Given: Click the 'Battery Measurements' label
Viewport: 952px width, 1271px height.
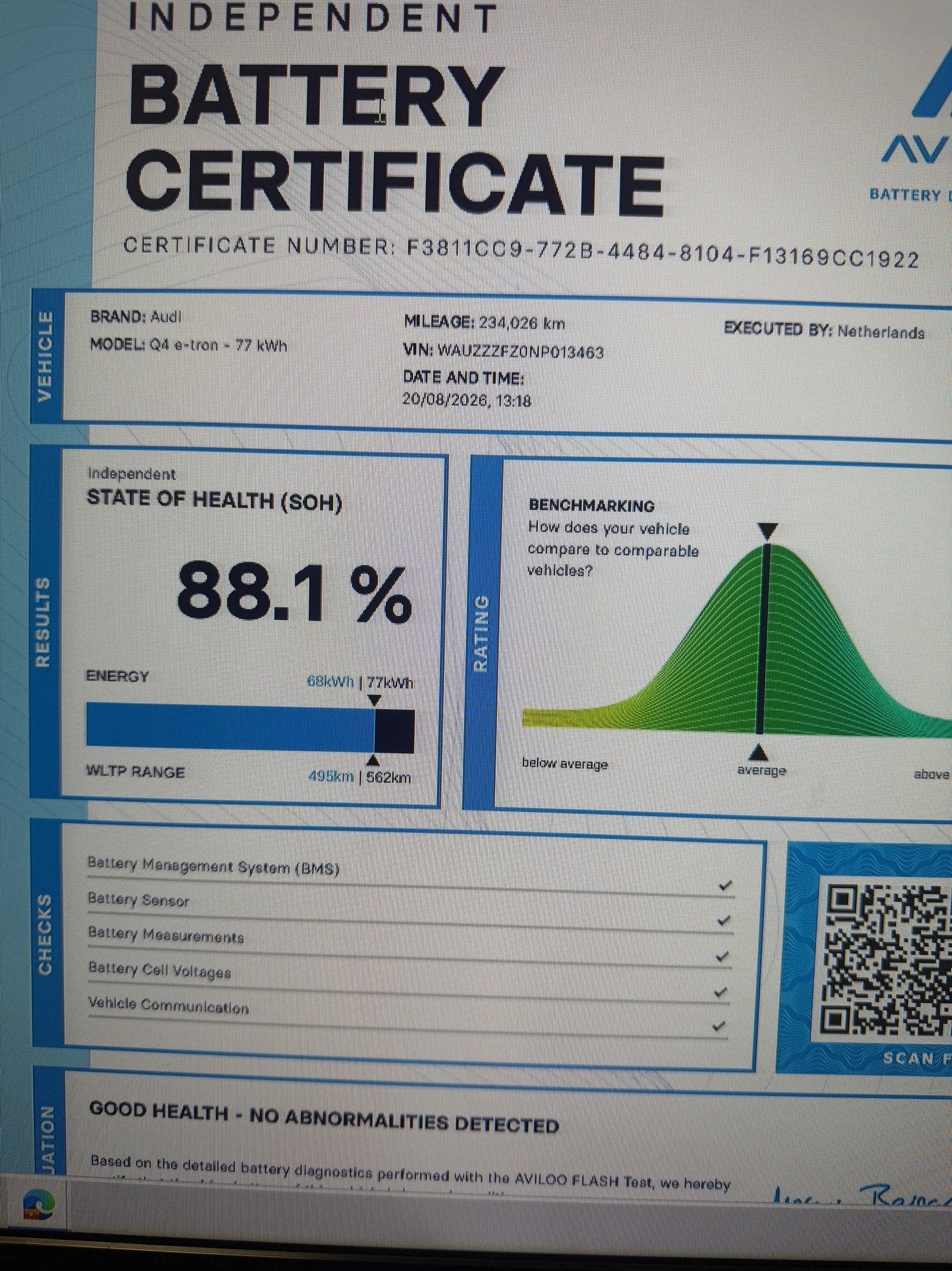Looking at the screenshot, I should pos(166,935).
